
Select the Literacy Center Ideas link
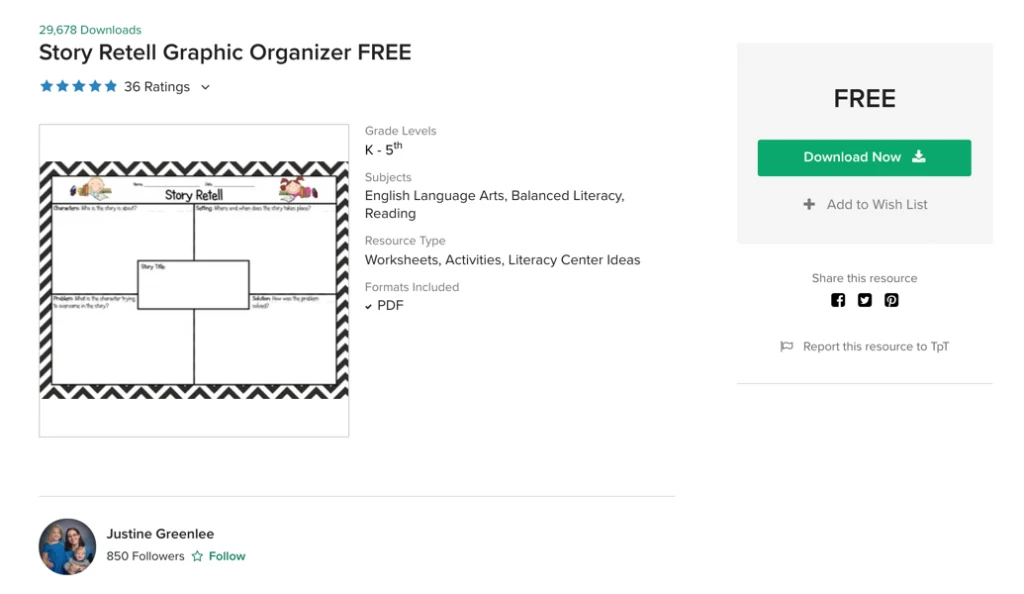click(x=574, y=260)
